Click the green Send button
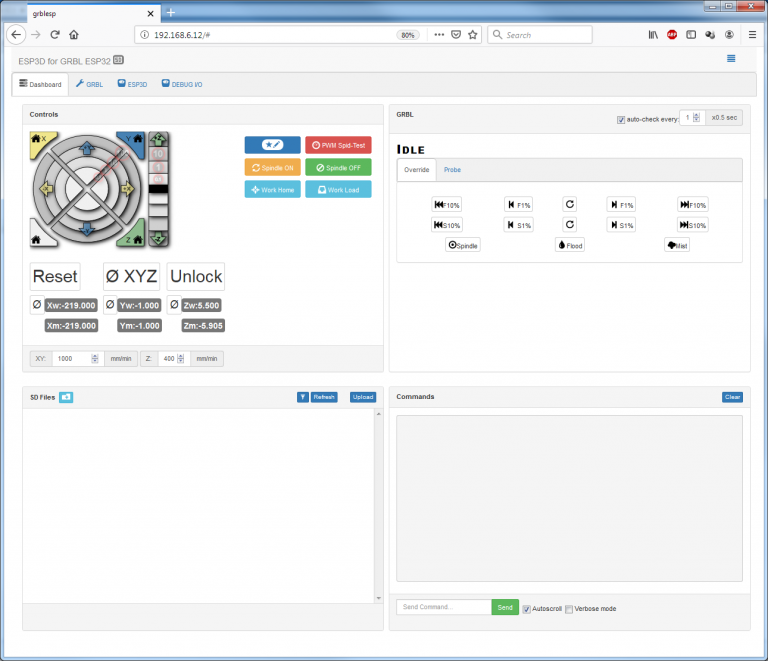The height and width of the screenshot is (661, 768). coord(505,607)
